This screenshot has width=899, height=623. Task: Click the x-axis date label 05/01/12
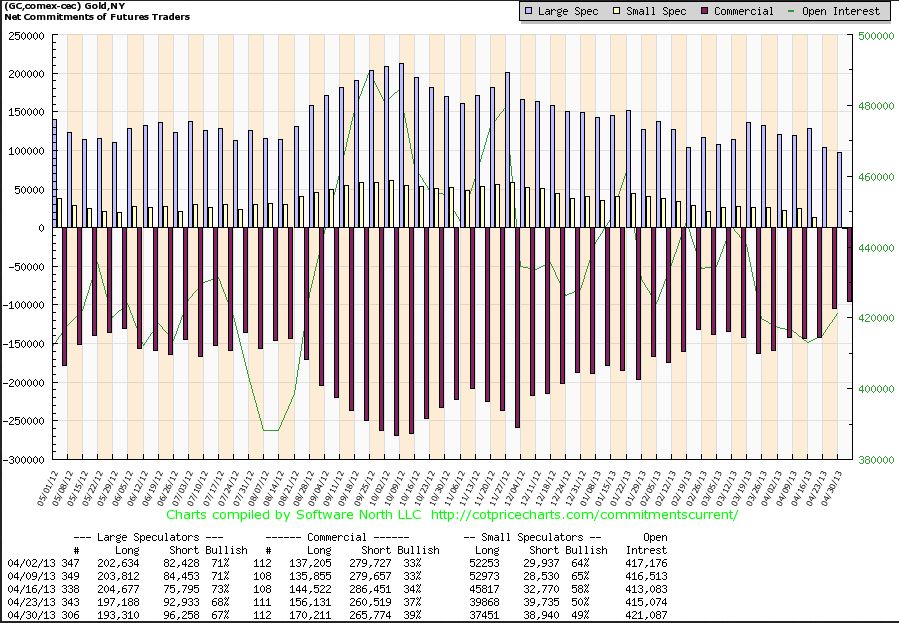pyautogui.click(x=48, y=488)
